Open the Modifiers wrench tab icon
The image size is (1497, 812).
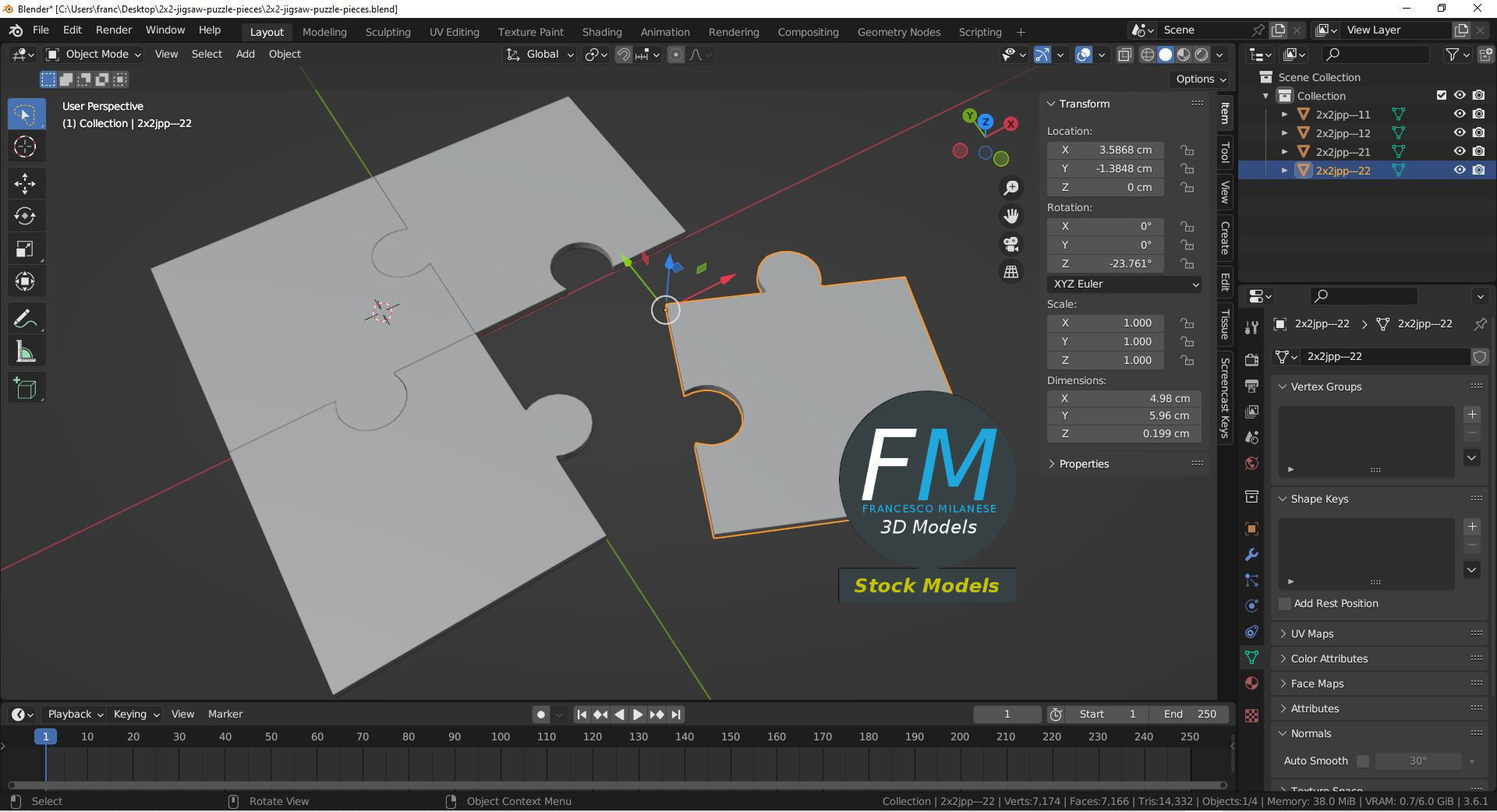[1251, 555]
